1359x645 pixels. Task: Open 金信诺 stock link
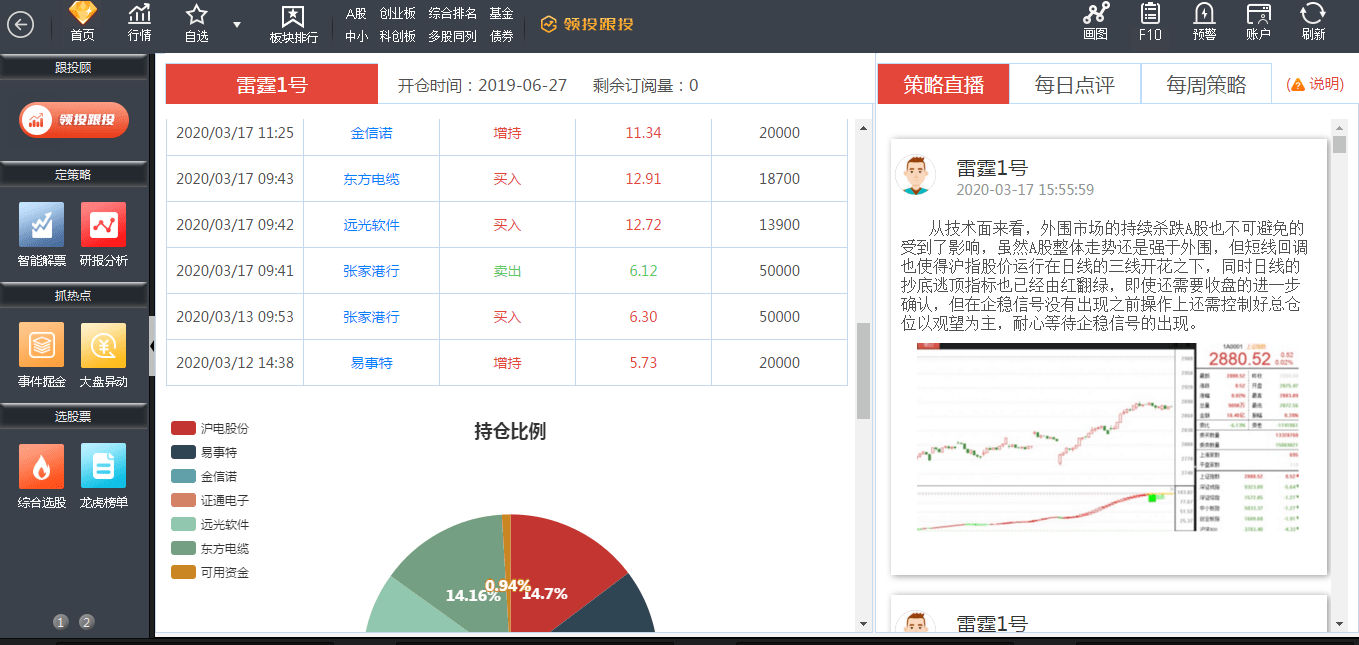point(371,133)
